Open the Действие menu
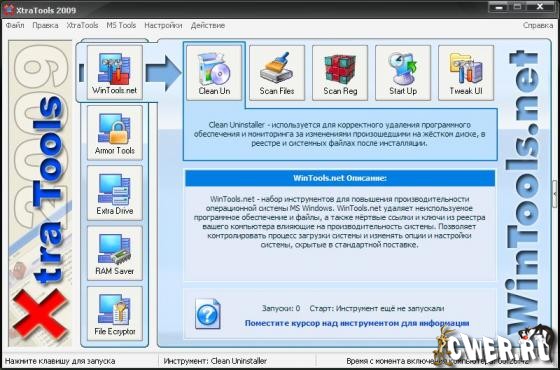The image size is (560, 370). tap(208, 25)
